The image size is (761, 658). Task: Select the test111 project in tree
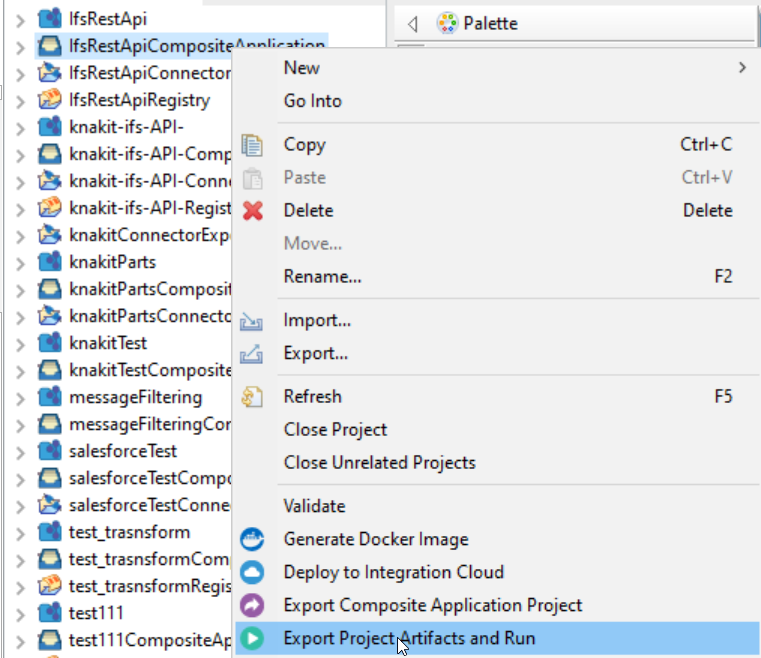(x=96, y=612)
